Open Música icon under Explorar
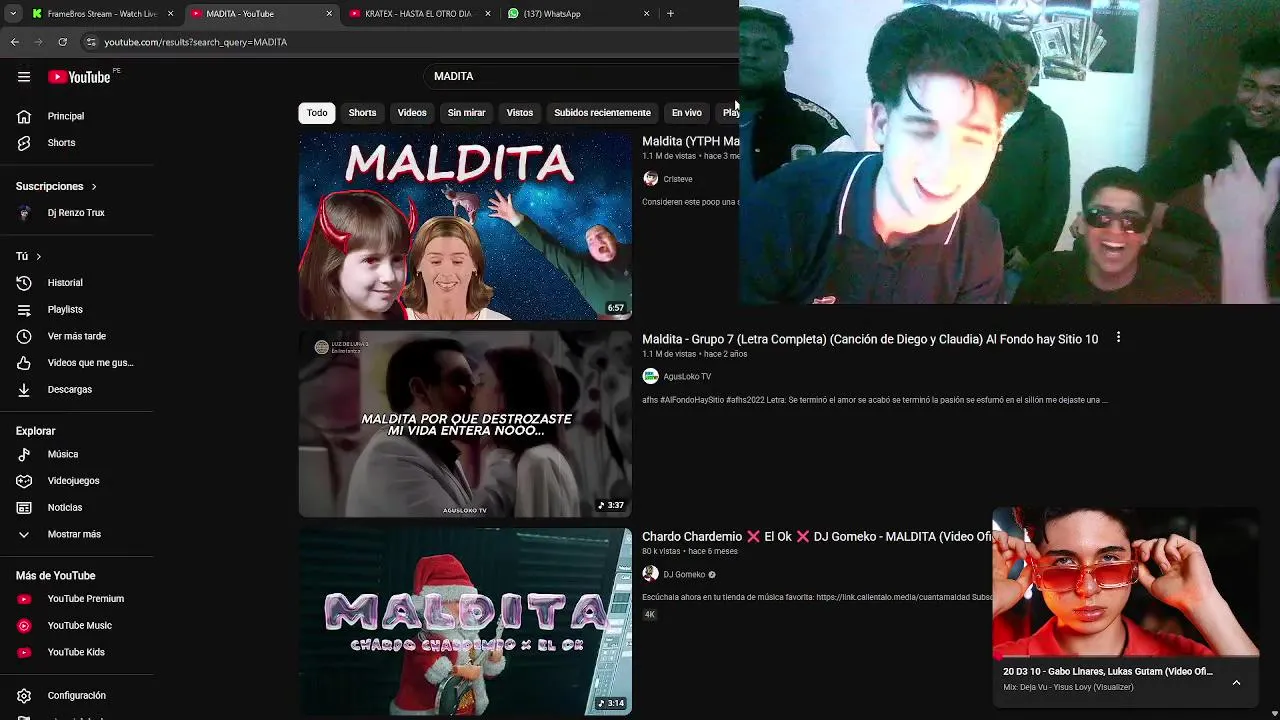 tap(24, 454)
